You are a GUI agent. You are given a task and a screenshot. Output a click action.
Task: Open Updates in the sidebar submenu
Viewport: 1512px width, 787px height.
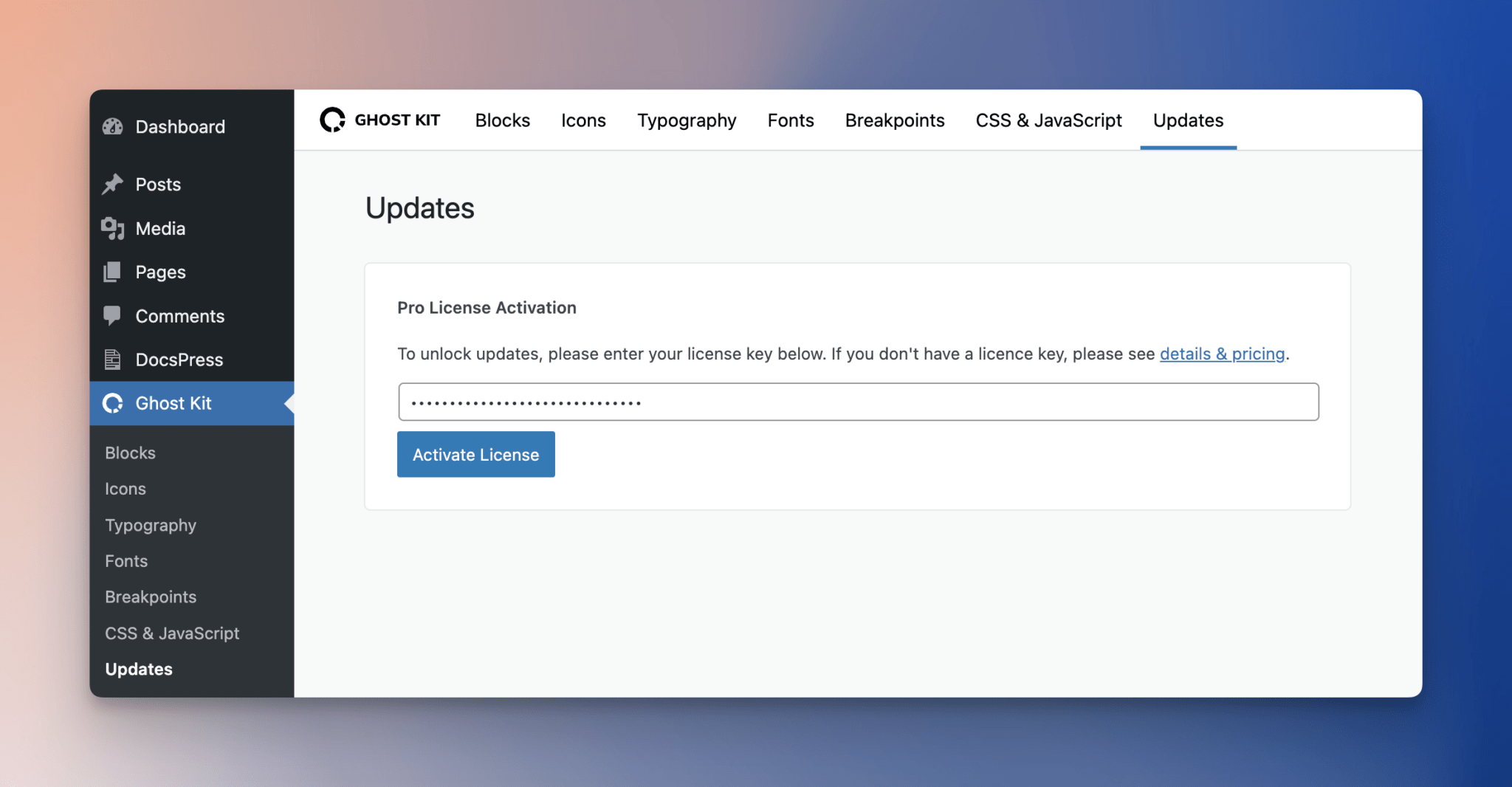139,670
